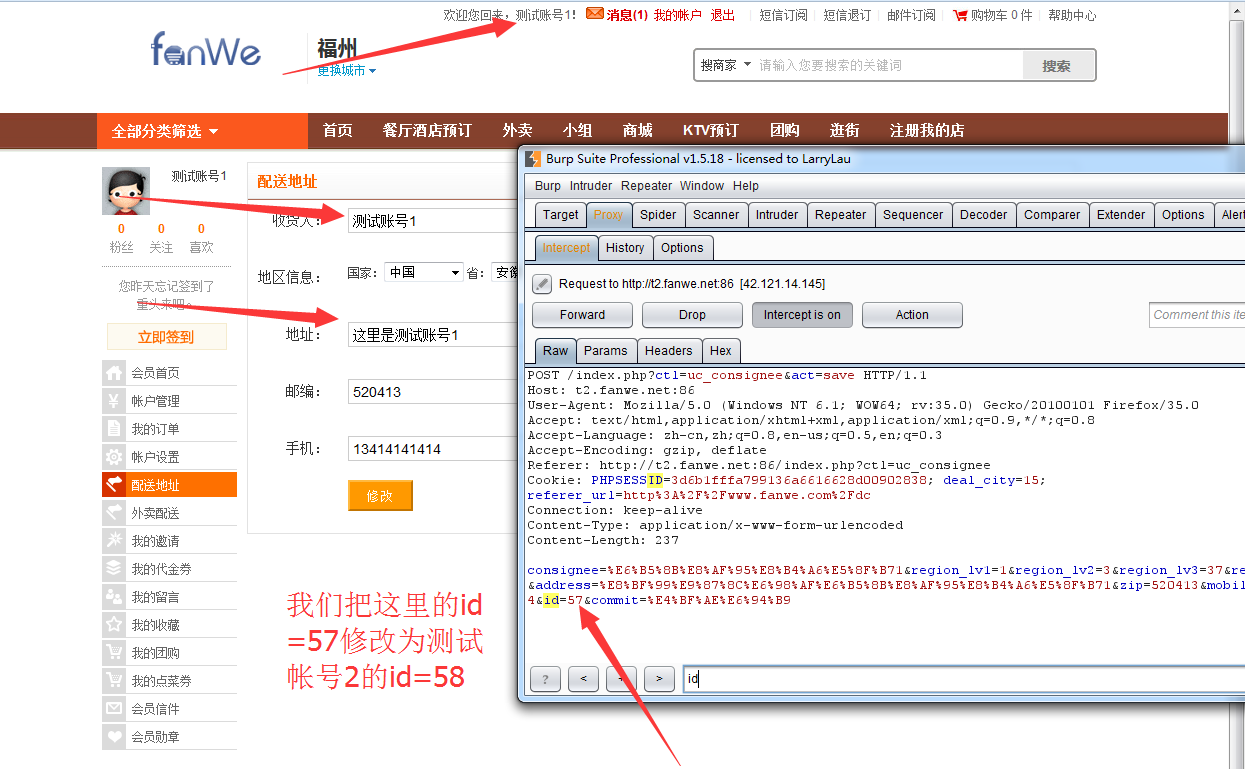Open the Intruder menu in menu bar
Viewport: 1245px width, 769px height.
point(591,186)
